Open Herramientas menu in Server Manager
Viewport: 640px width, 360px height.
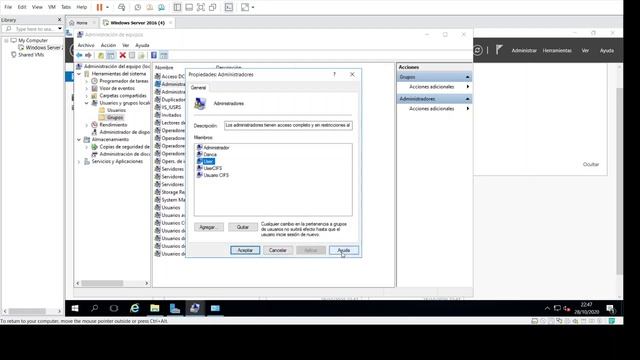pos(557,51)
